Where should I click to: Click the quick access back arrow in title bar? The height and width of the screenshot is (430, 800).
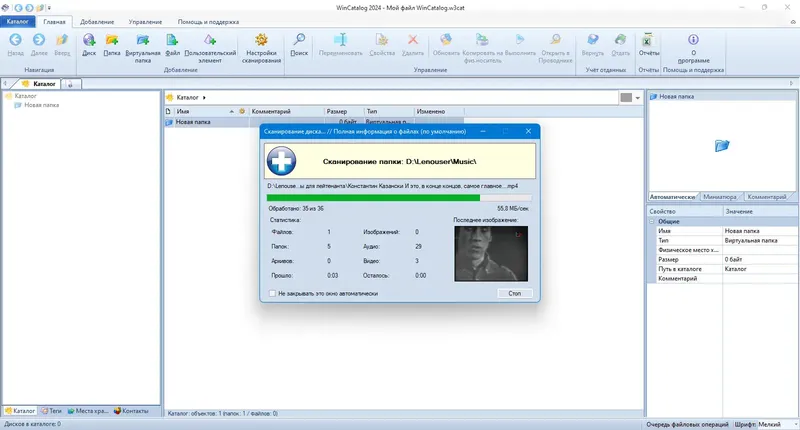19,8
